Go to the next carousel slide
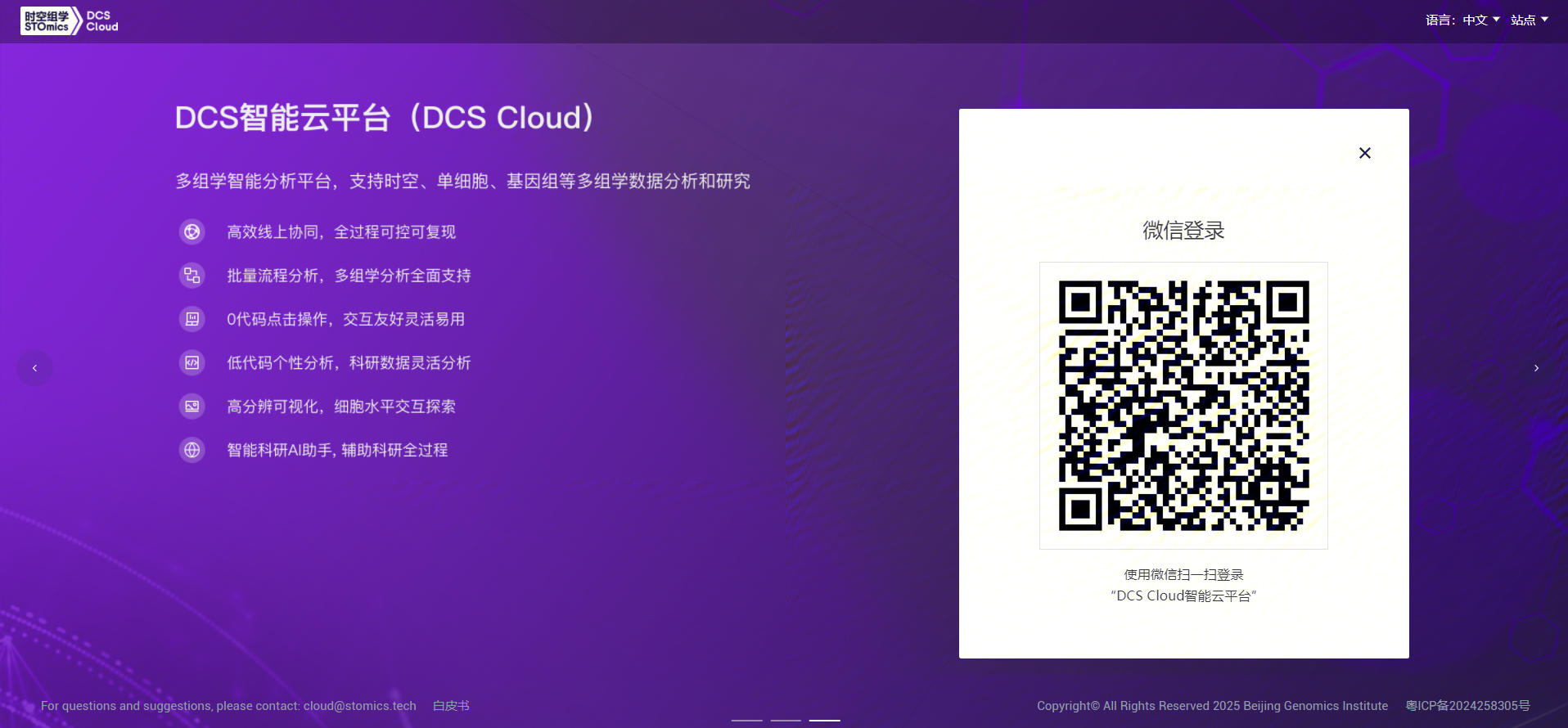This screenshot has height=728, width=1568. (1536, 368)
